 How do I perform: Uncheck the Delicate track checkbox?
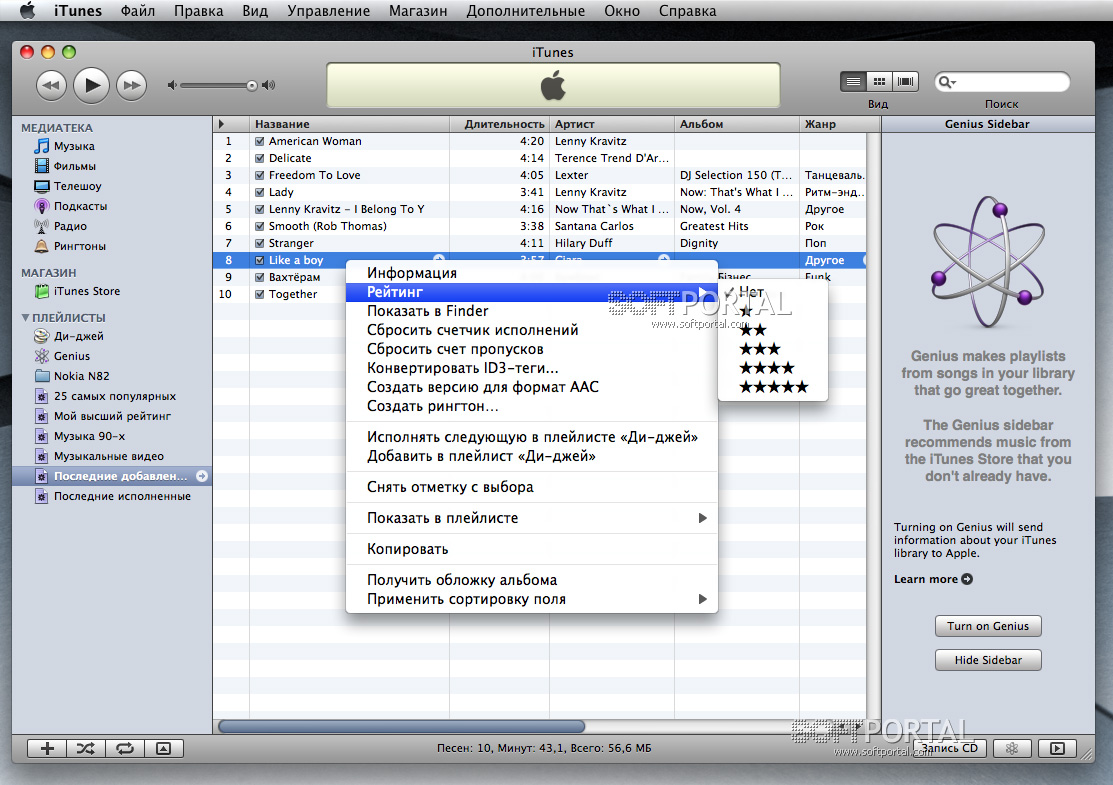pos(260,158)
